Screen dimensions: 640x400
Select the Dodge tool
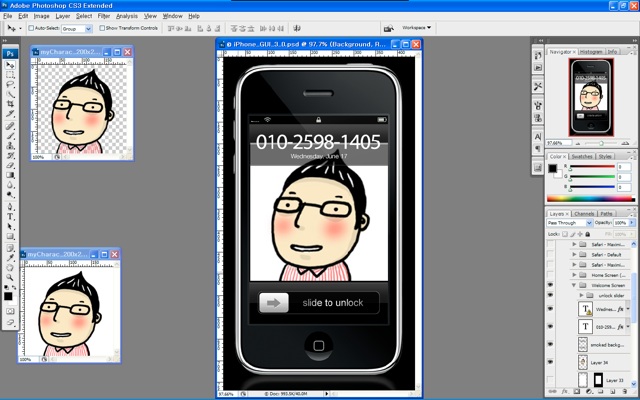click(10, 195)
